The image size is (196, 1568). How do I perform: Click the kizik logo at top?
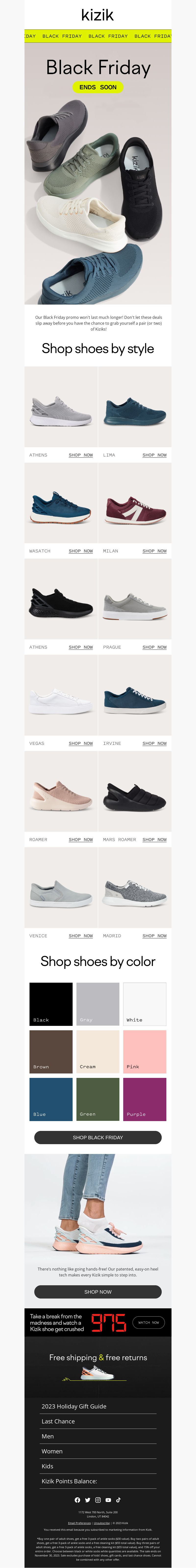coord(98,15)
